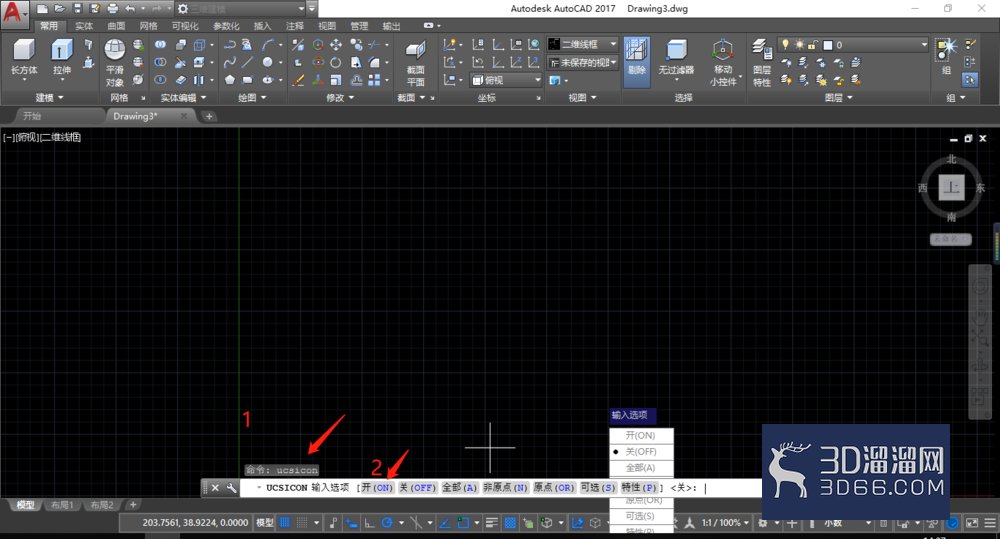Open the Manage (管理) ribbon tab
Viewport: 1000px width, 539px height.
point(359,26)
